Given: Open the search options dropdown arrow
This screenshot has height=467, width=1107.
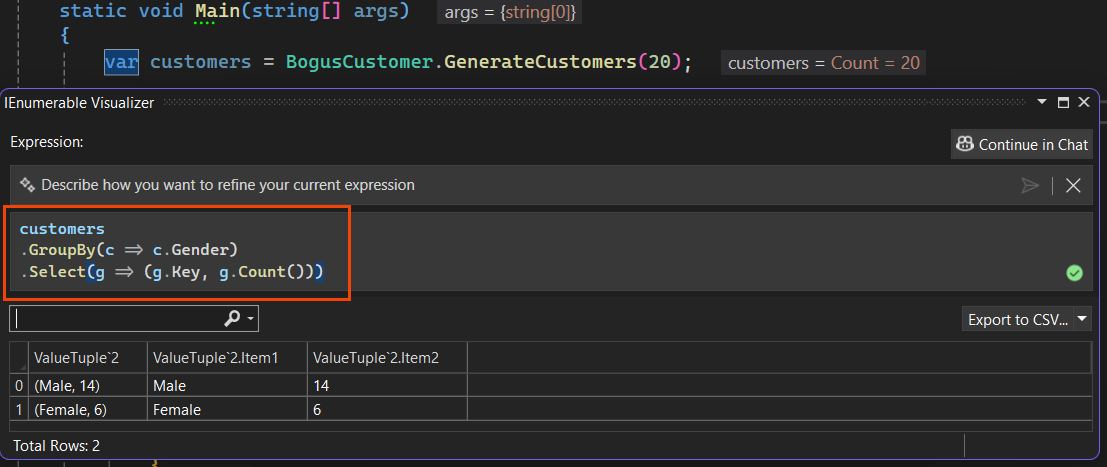Looking at the screenshot, I should (251, 319).
